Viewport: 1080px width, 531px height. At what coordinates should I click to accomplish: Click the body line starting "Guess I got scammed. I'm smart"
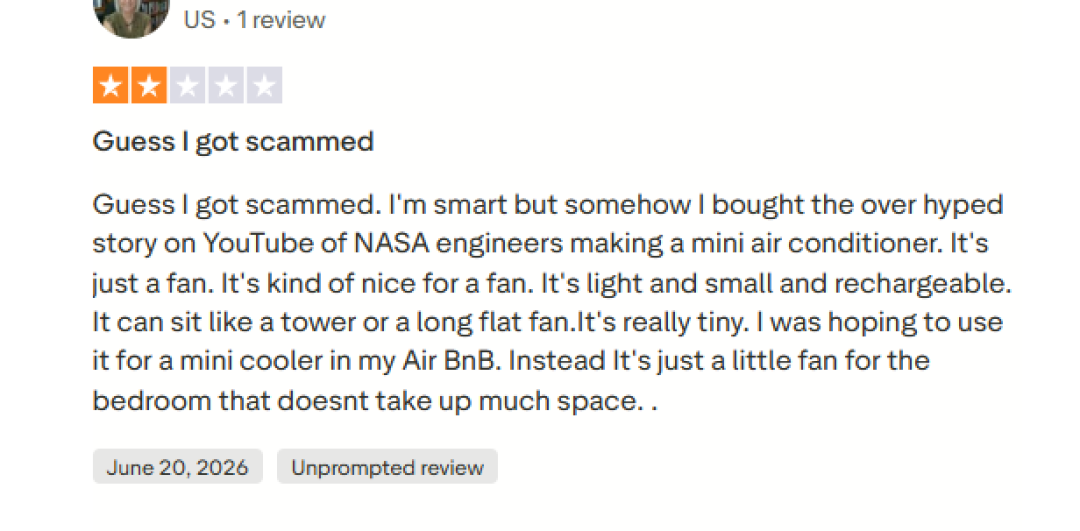click(548, 205)
